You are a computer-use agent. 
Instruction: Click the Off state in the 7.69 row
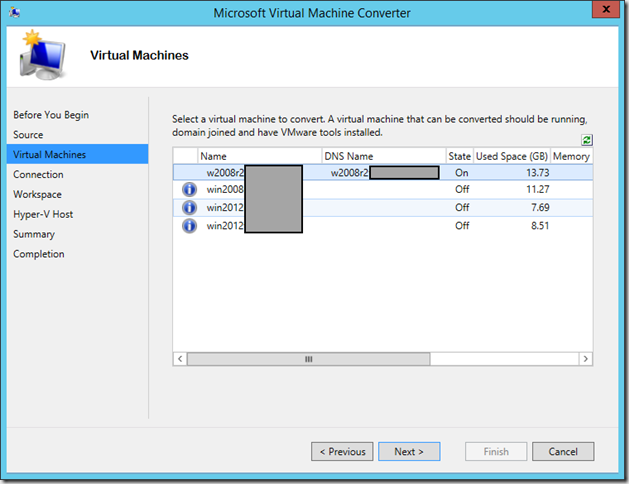coord(462,207)
